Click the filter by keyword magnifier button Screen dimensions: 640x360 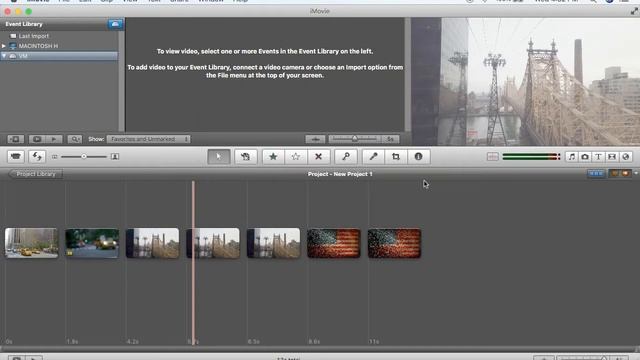(x=75, y=139)
